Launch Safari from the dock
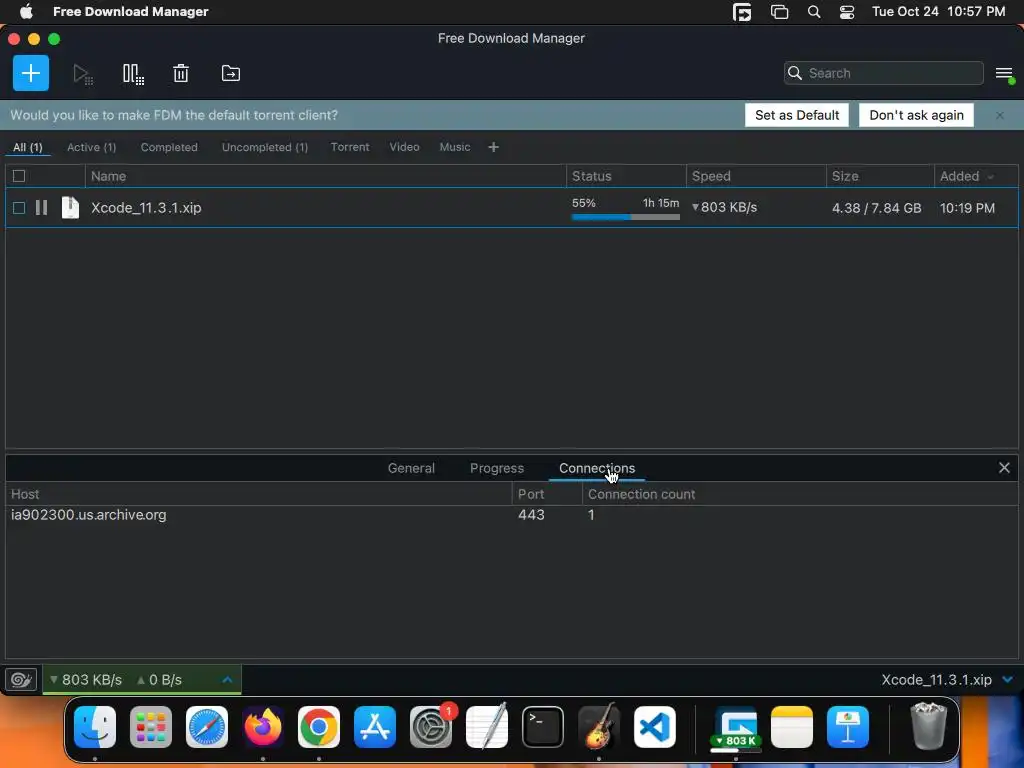The height and width of the screenshot is (768, 1024). click(x=207, y=727)
